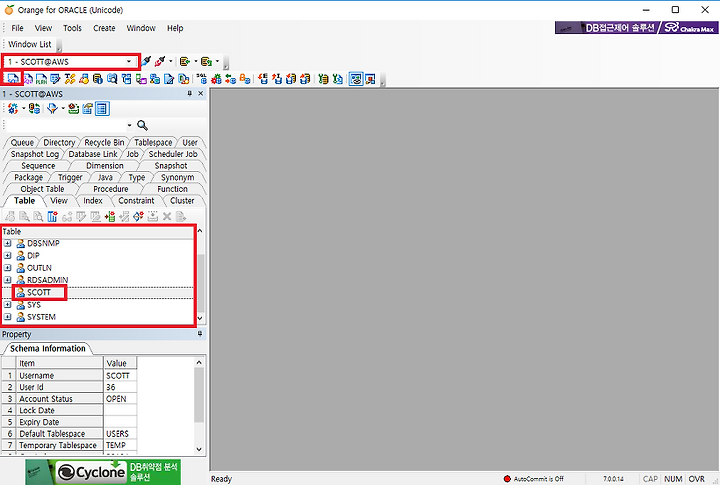This screenshot has width=720, height=485.
Task: Expand the RDSADMIN schema node
Action: point(7,280)
